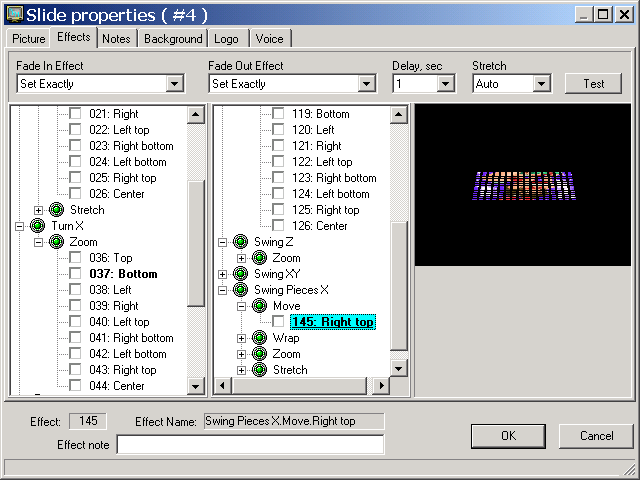This screenshot has width=640, height=480.
Task: Switch to the Picture tab
Action: [x=29, y=39]
